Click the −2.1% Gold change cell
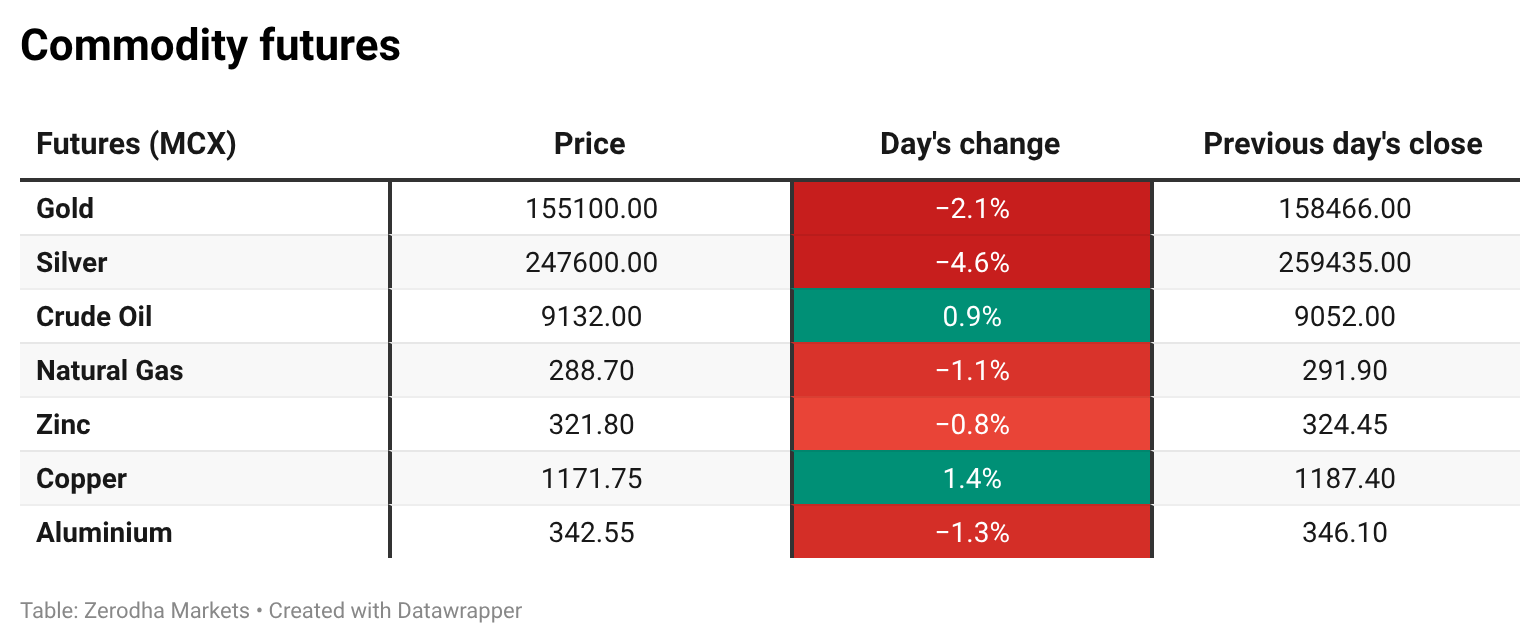The height and width of the screenshot is (644, 1540). [972, 208]
